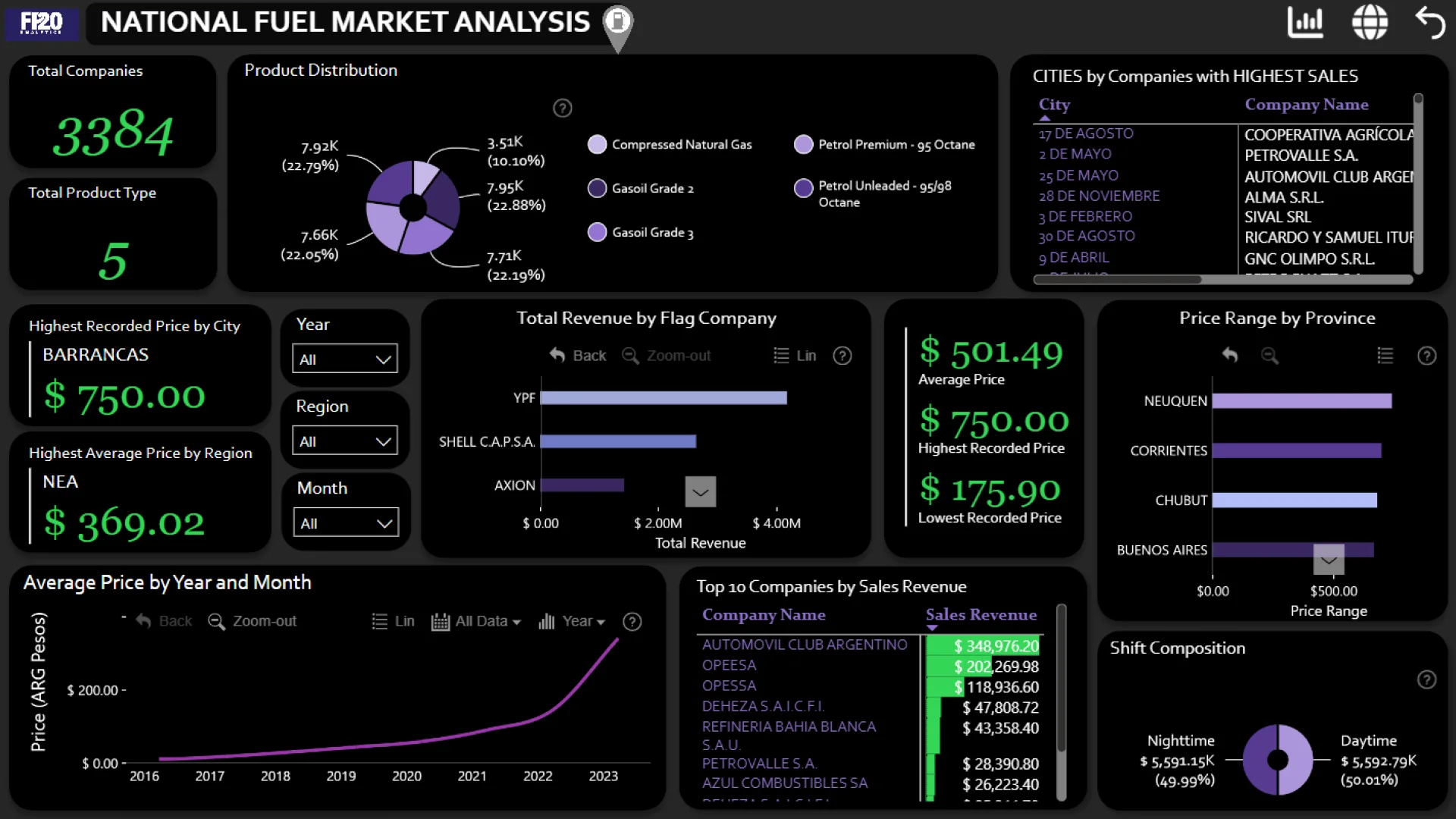Screen dimensions: 1456x819
Task: Open the Year filter dropdown
Action: pos(345,359)
